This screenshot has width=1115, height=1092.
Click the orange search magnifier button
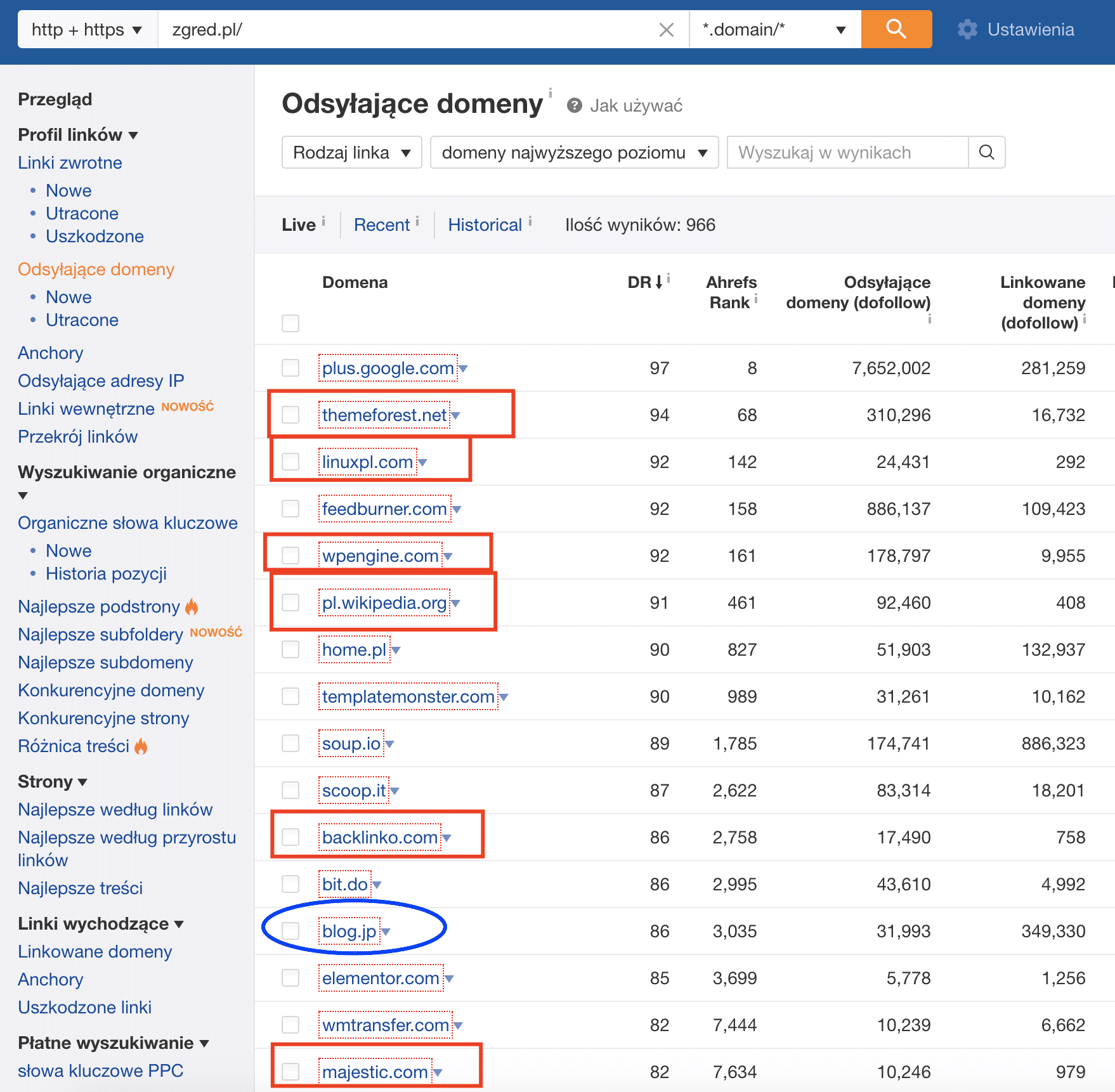896,29
